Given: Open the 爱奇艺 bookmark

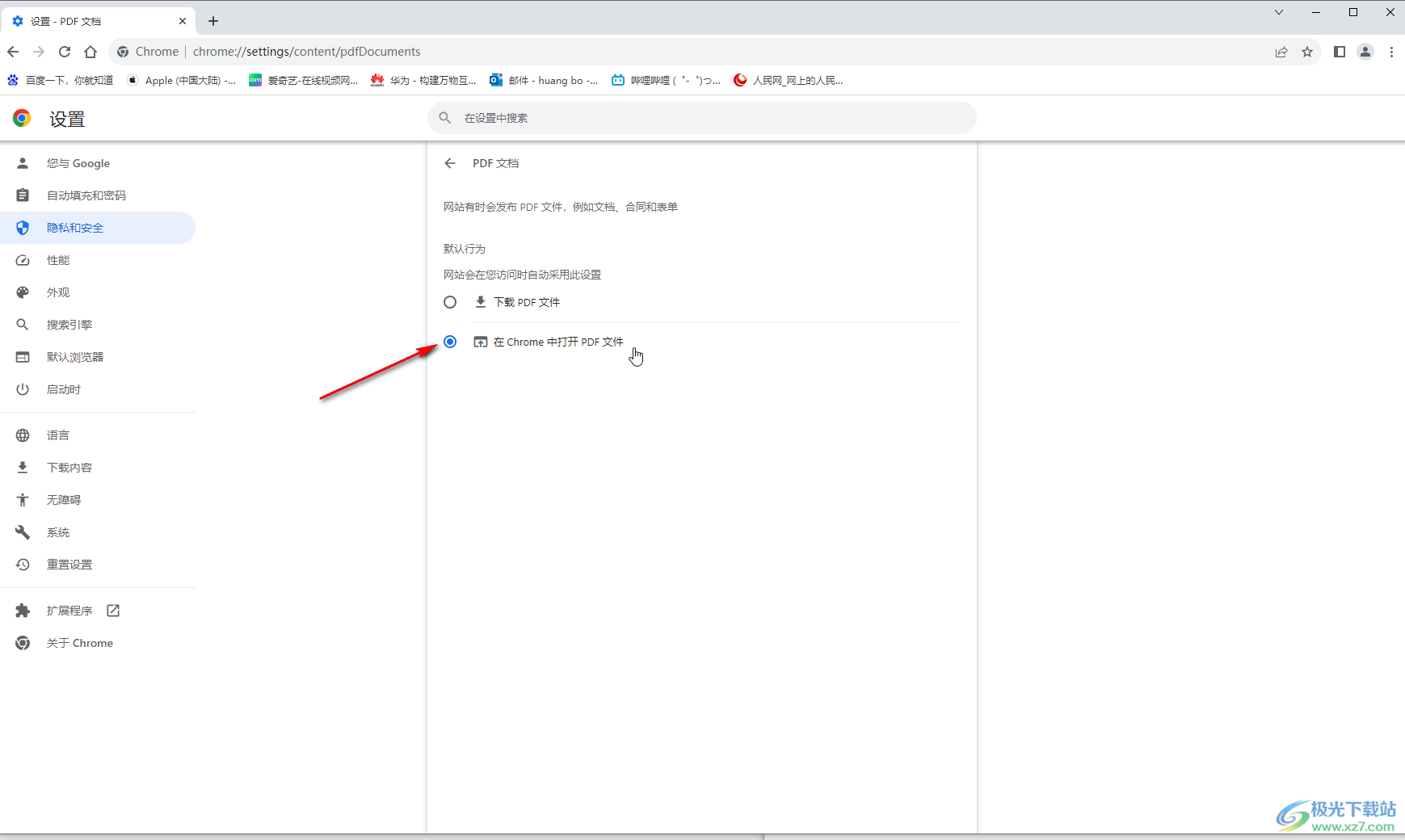Looking at the screenshot, I should (304, 80).
